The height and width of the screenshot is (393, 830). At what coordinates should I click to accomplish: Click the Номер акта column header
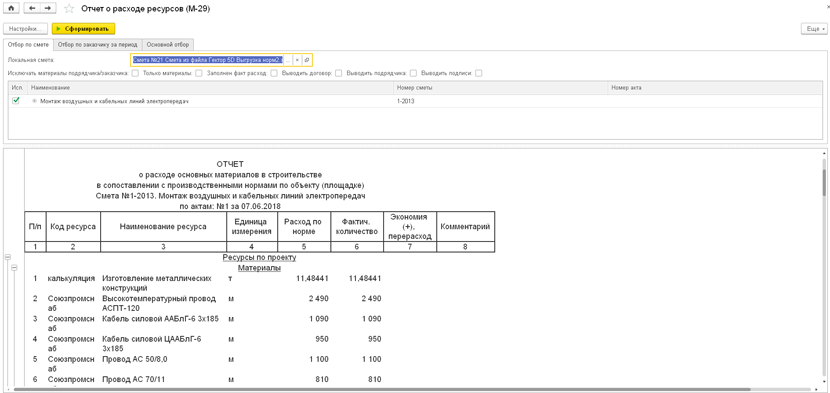coord(715,87)
